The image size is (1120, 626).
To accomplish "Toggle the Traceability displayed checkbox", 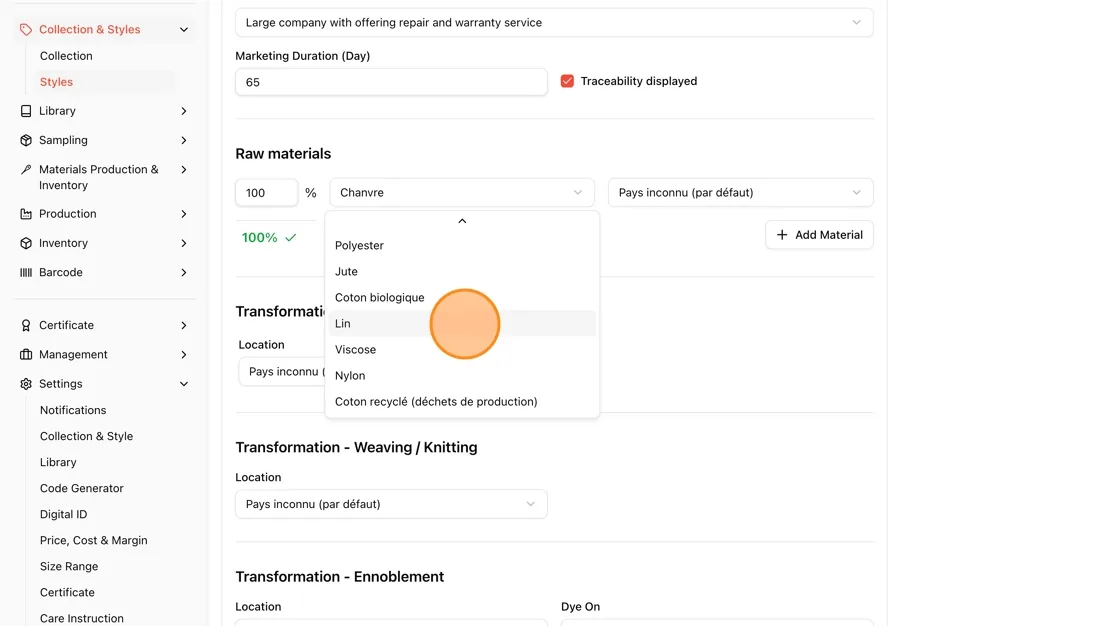I will [567, 81].
